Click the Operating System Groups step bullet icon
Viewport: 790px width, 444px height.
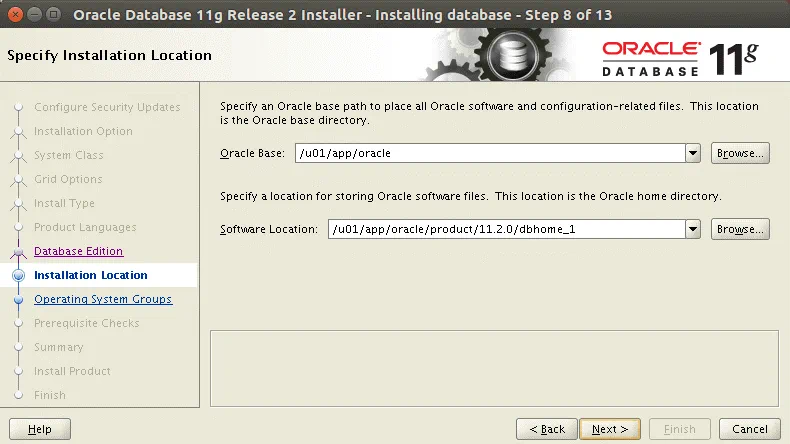pyautogui.click(x=18, y=300)
